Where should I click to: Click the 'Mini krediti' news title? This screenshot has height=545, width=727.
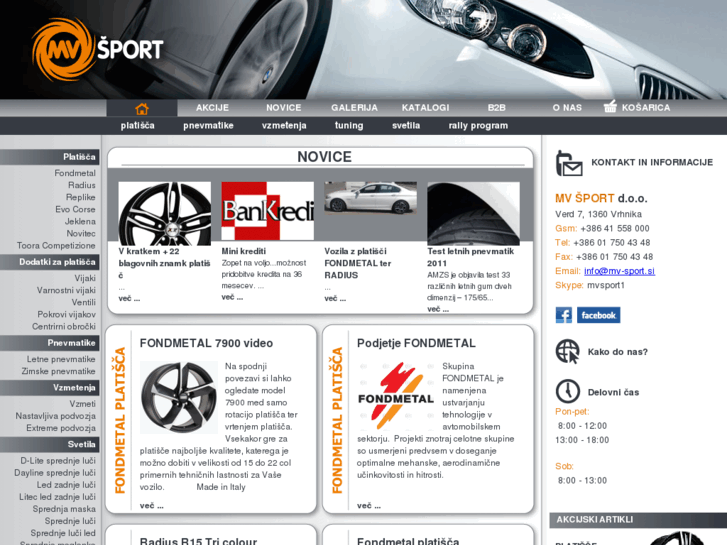pyautogui.click(x=244, y=251)
